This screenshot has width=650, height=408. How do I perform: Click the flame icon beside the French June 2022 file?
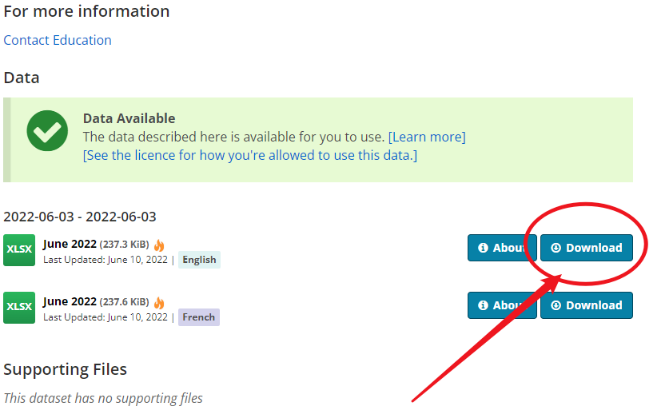tap(159, 302)
